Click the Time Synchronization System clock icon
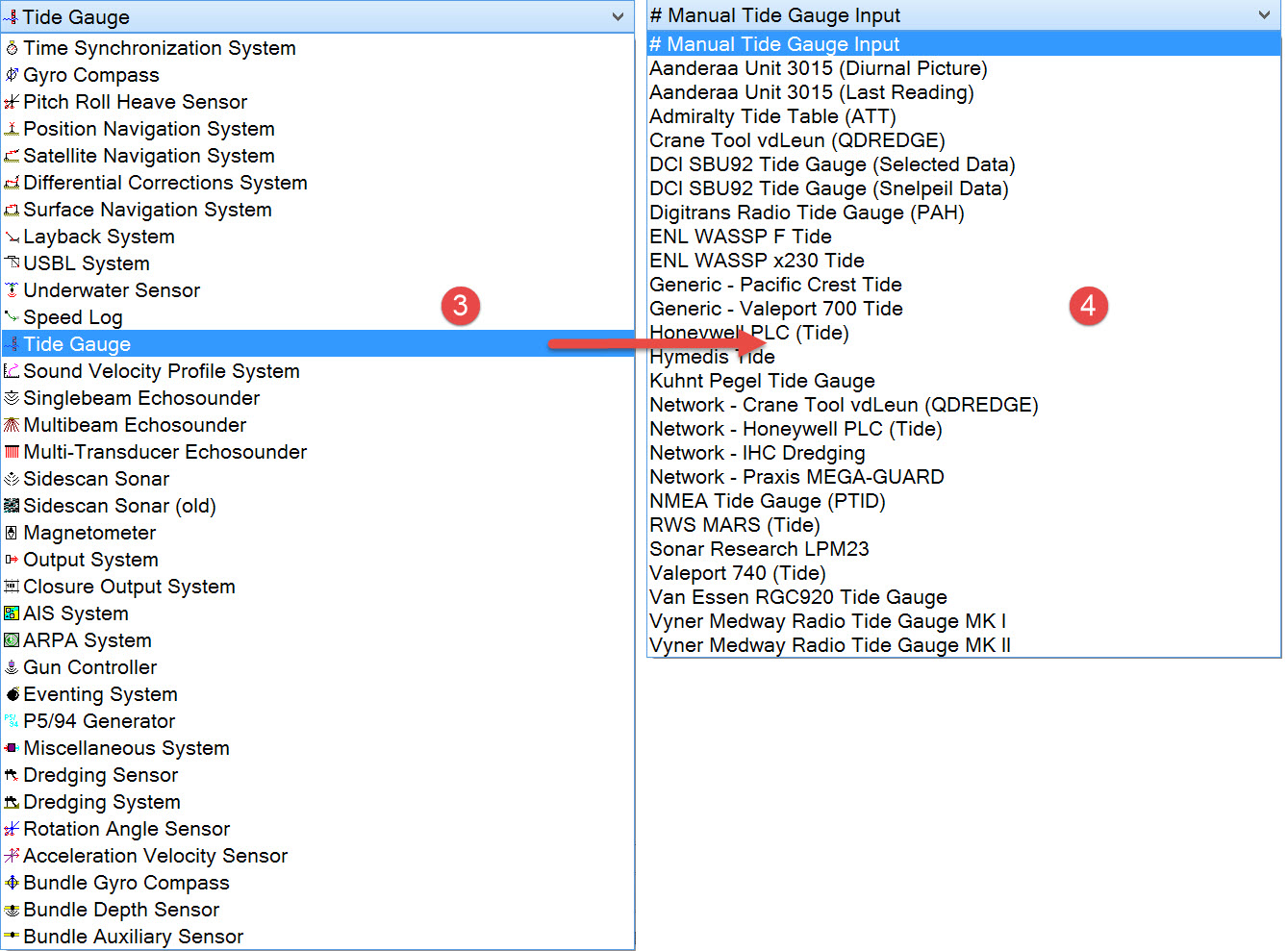Image resolution: width=1288 pixels, height=951 pixels. tap(12, 48)
